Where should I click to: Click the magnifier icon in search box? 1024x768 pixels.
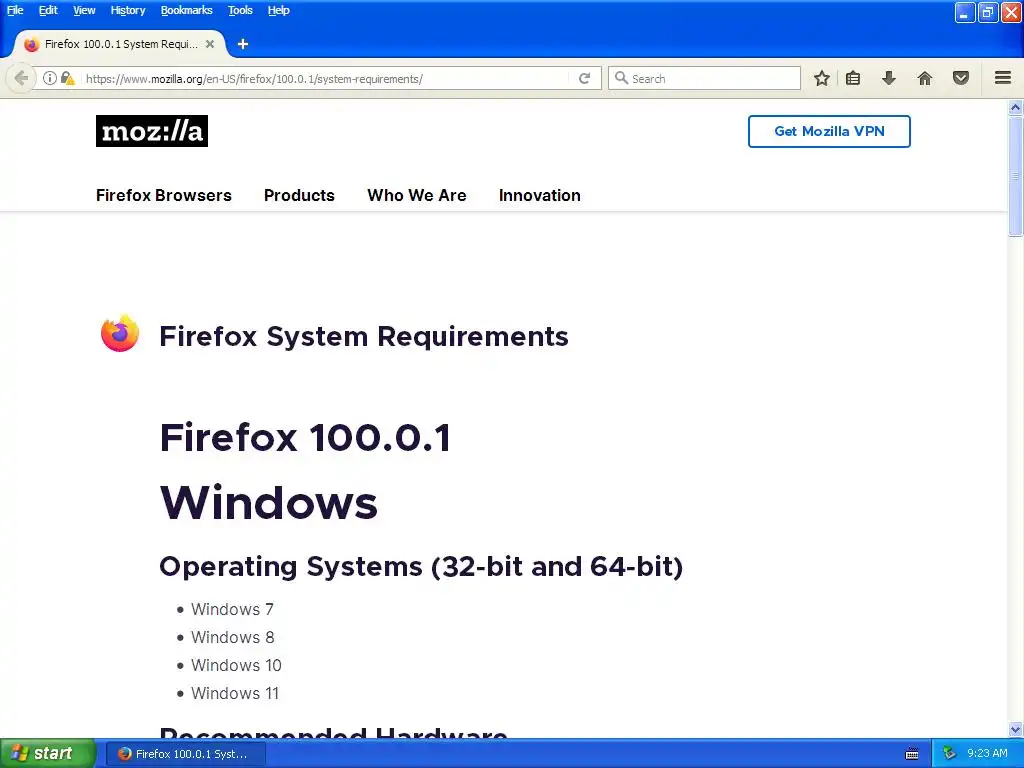pyautogui.click(x=621, y=78)
